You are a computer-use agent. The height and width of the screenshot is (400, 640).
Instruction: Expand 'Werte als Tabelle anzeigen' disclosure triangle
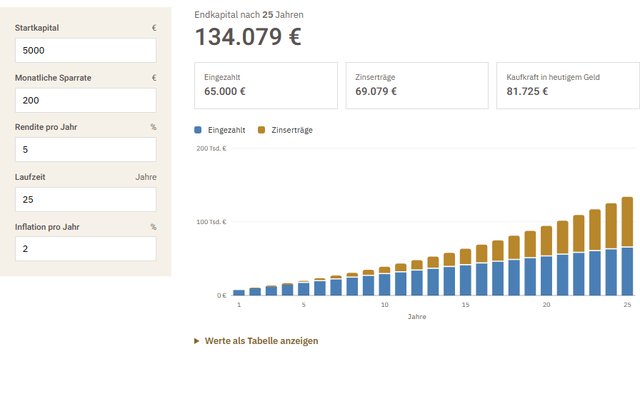coord(196,341)
